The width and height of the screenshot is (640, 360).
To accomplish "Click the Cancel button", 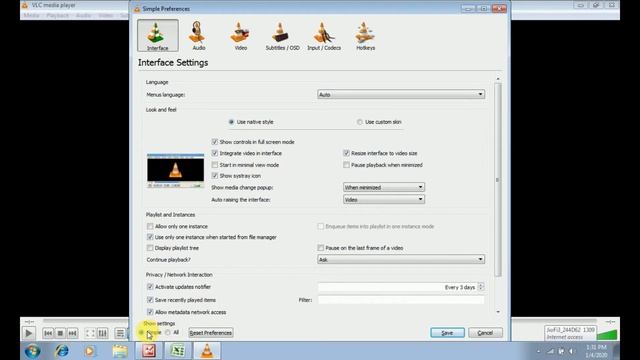I will pos(485,333).
